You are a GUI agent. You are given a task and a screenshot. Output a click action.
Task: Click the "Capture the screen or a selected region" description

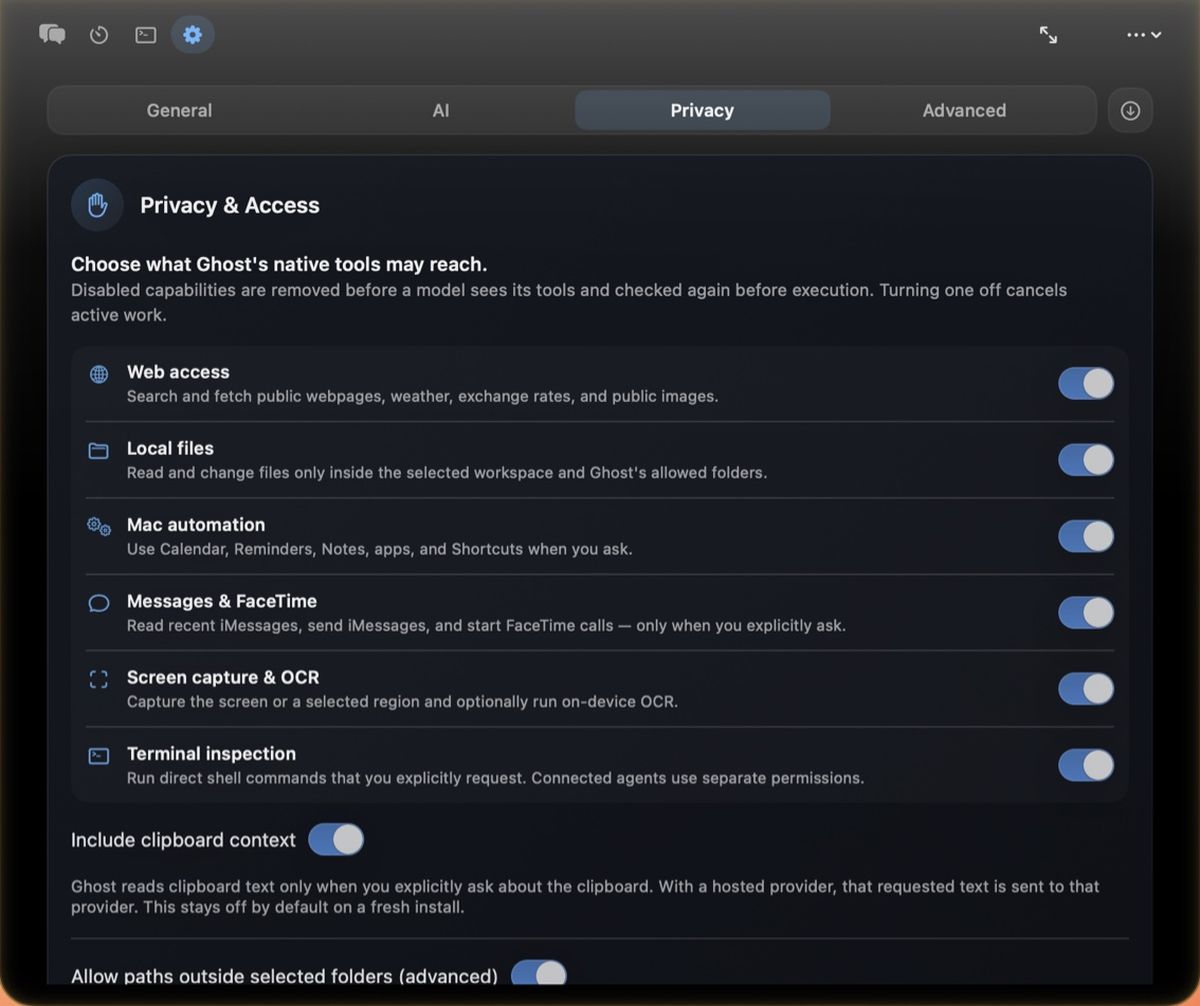point(402,702)
